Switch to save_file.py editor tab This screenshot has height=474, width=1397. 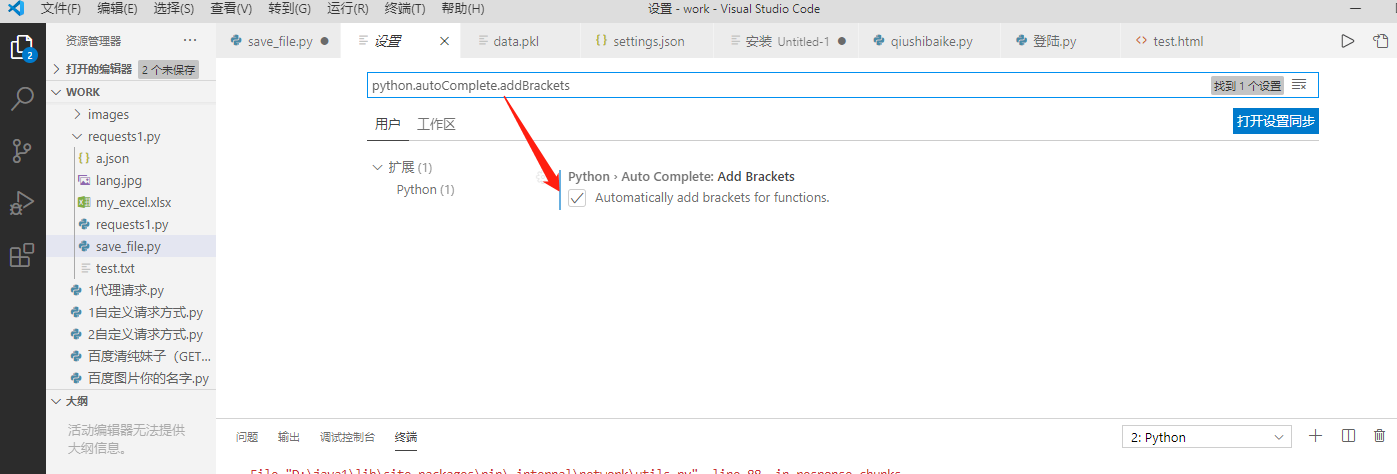pos(279,41)
